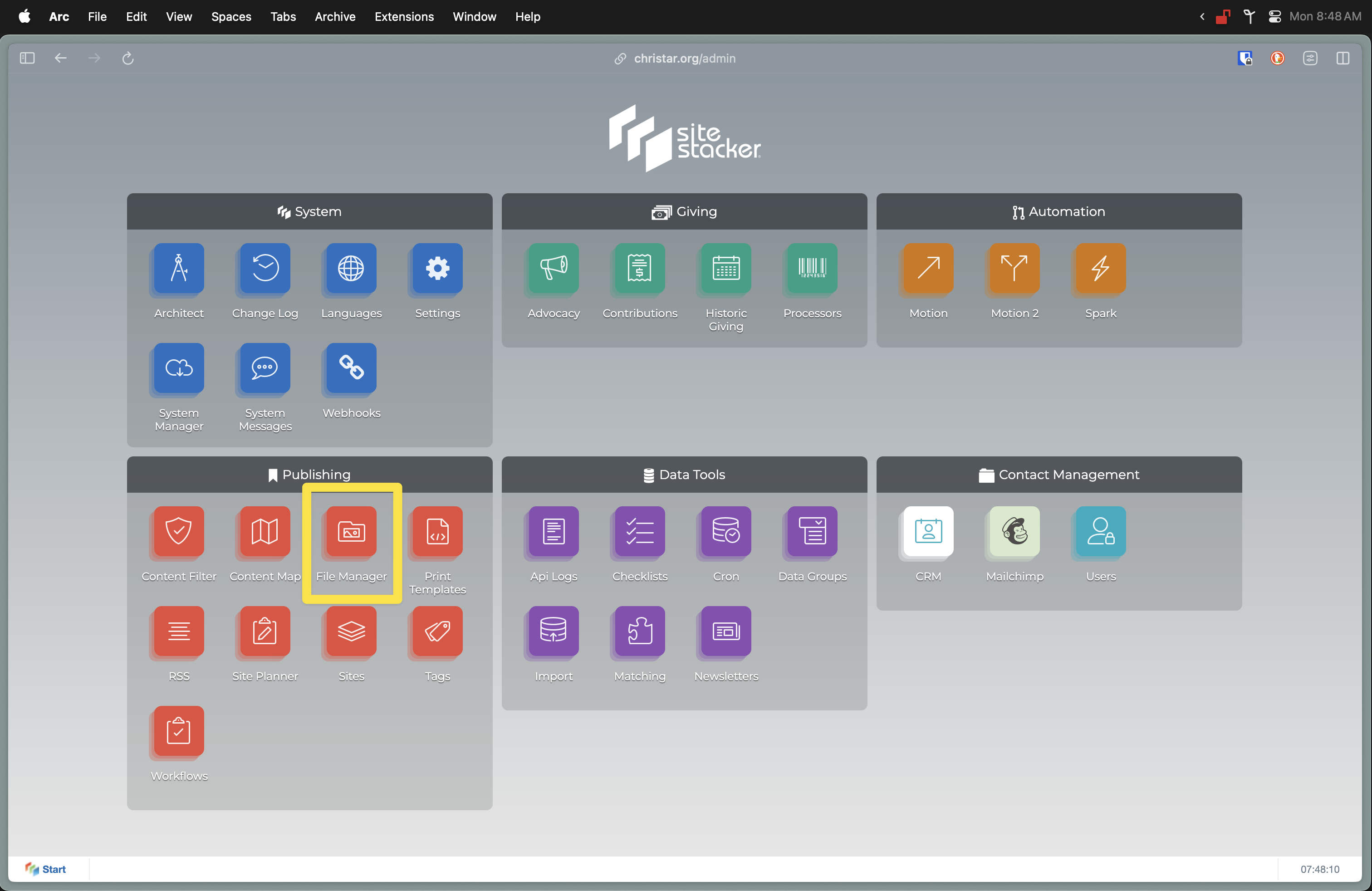Screen dimensions: 1372x891
Task: Toggle split view in the browser toolbar
Action: point(1342,58)
